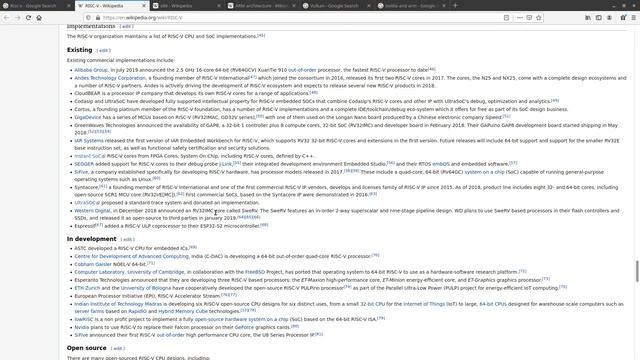Close the RISC-V Wikipedia tab
The image size is (640, 360).
(x=144, y=6)
